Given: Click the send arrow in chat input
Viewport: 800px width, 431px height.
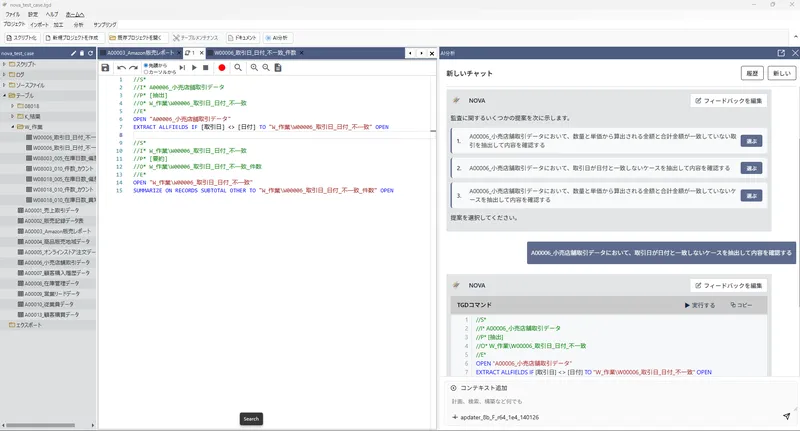Looking at the screenshot, I should [786, 416].
